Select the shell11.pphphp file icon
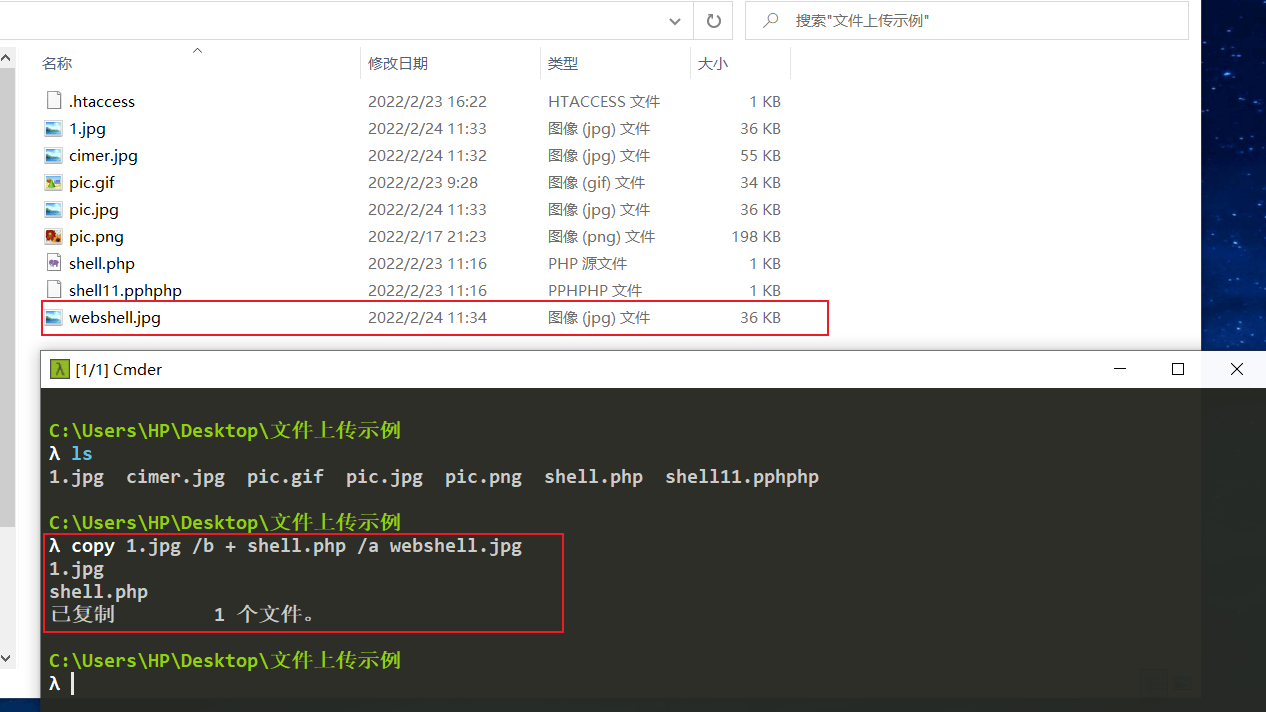This screenshot has width=1266, height=712. click(54, 290)
